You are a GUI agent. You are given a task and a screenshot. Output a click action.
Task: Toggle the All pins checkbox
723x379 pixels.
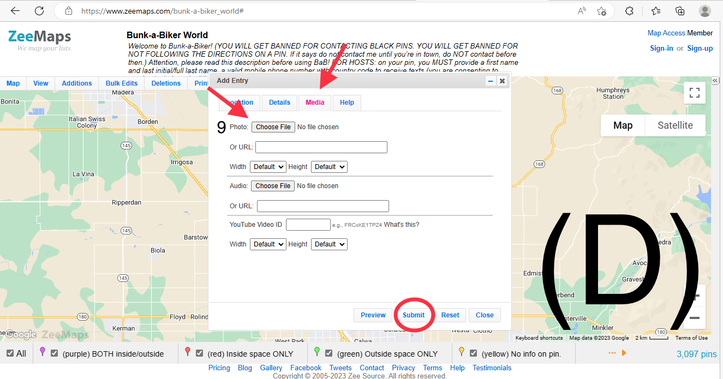10,353
